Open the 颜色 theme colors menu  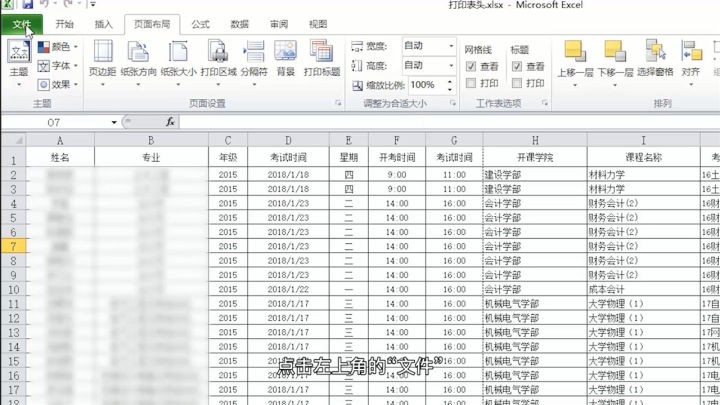click(x=57, y=46)
